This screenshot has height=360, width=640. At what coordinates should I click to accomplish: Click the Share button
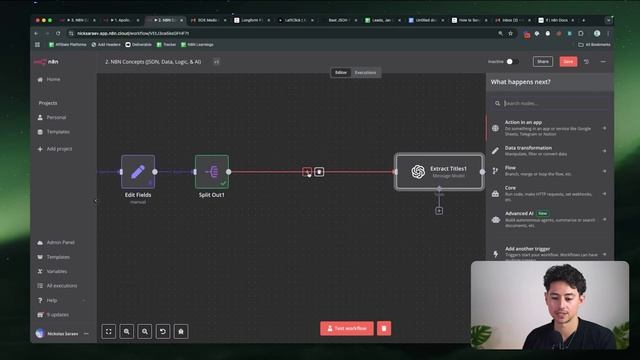point(543,62)
